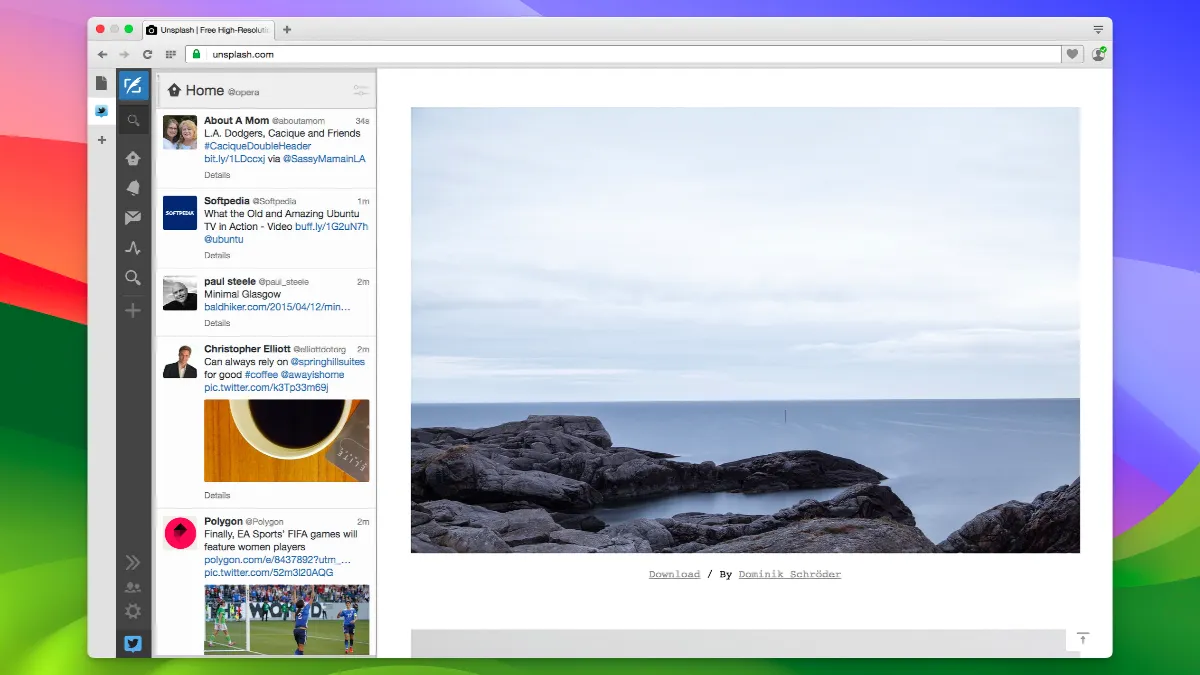This screenshot has width=1200, height=675.
Task: Click the heart bookmark icon in address bar
Action: pos(1073,54)
